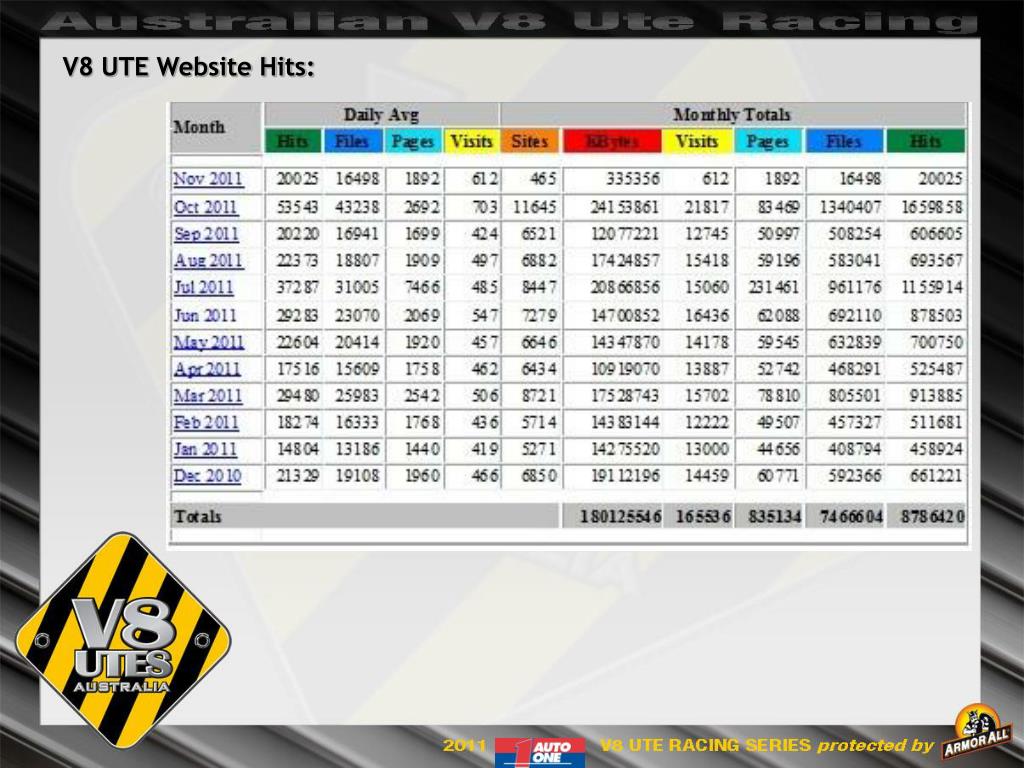Click the total KBytes value 180125546
This screenshot has width=1024, height=768.
click(620, 517)
